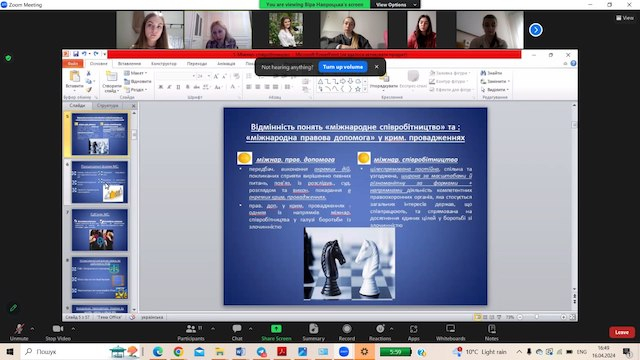Start recording with the Record button
Image resolution: width=640 pixels, height=360 pixels.
[x=347, y=332]
